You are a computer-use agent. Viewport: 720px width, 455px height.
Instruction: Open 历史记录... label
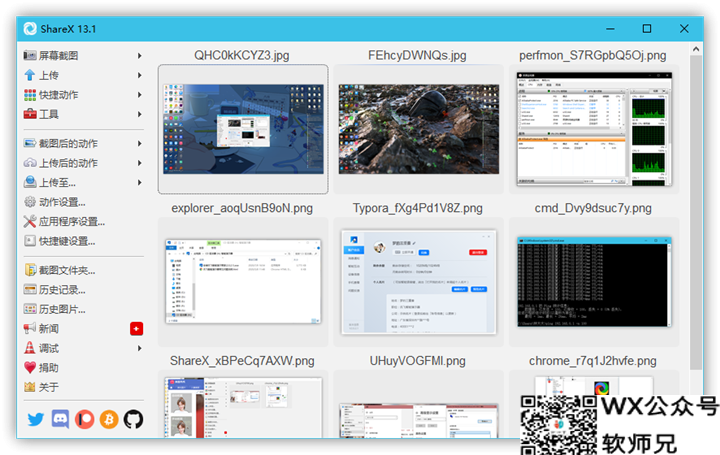click(62, 290)
